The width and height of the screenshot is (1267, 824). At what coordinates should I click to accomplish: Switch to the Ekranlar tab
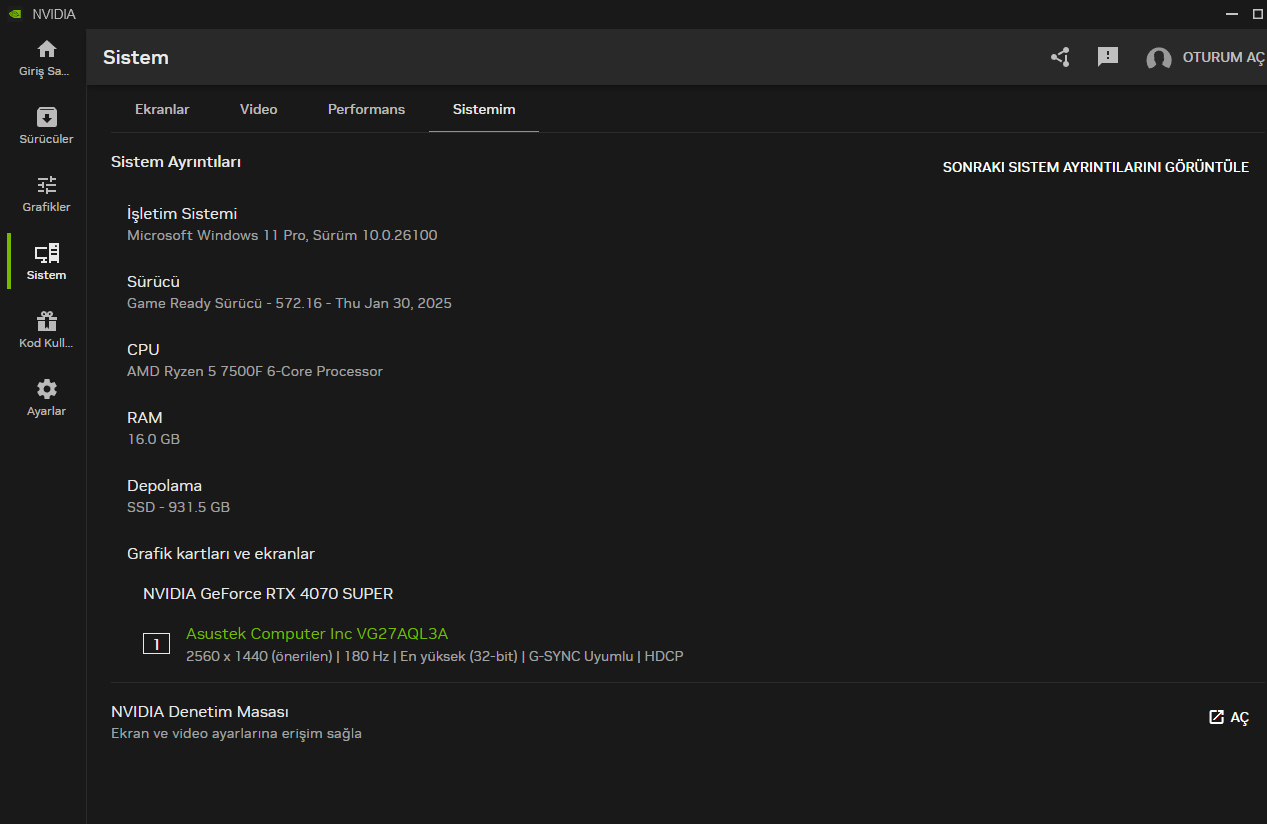pyautogui.click(x=162, y=109)
